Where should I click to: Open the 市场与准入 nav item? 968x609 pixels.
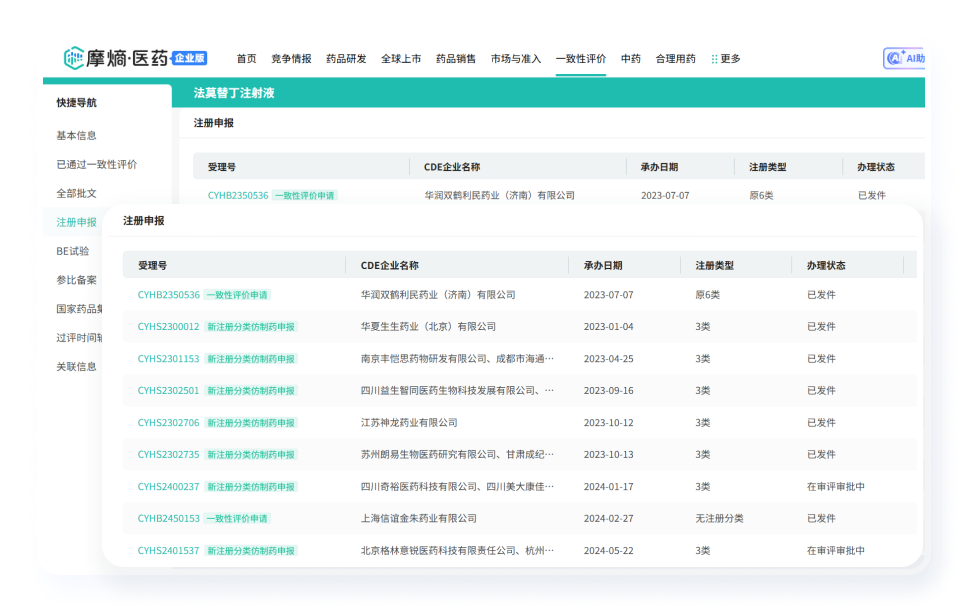pos(515,59)
